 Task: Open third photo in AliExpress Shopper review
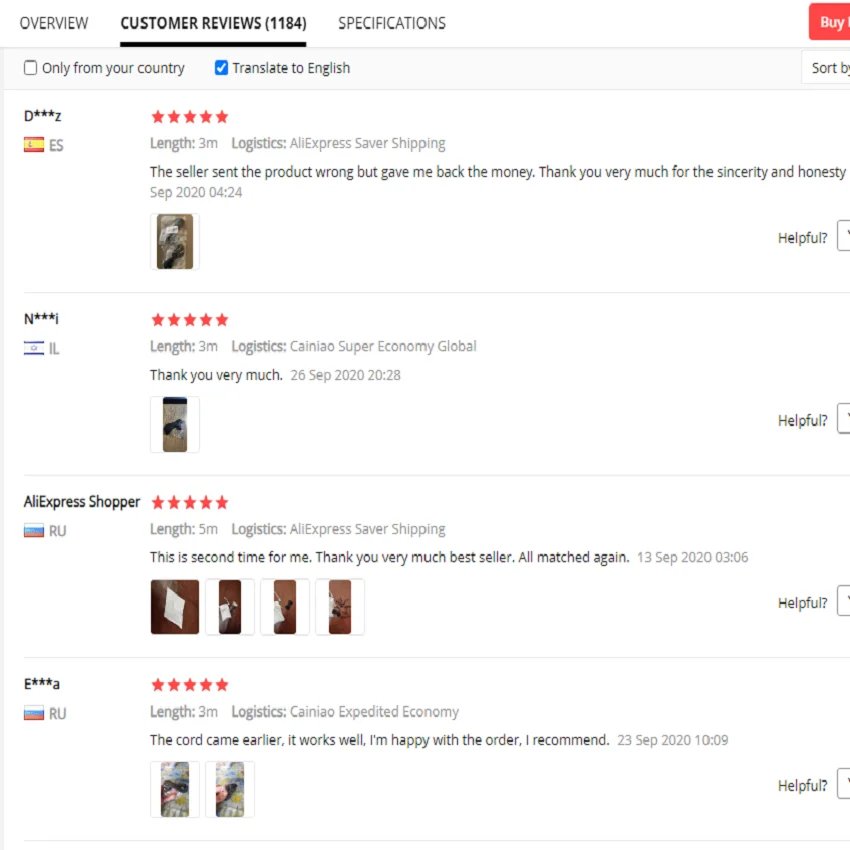click(x=285, y=607)
